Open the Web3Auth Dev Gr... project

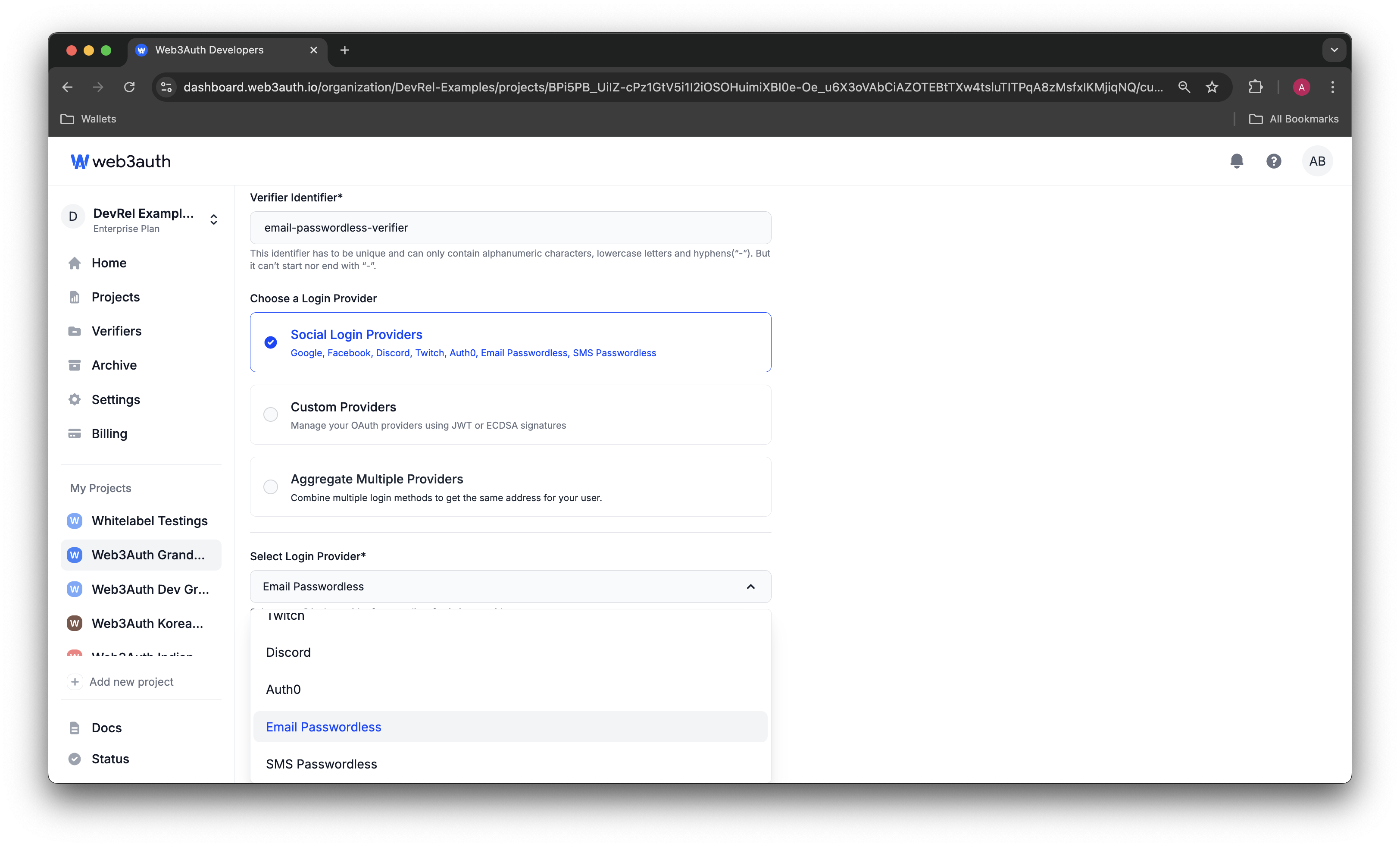pos(141,590)
